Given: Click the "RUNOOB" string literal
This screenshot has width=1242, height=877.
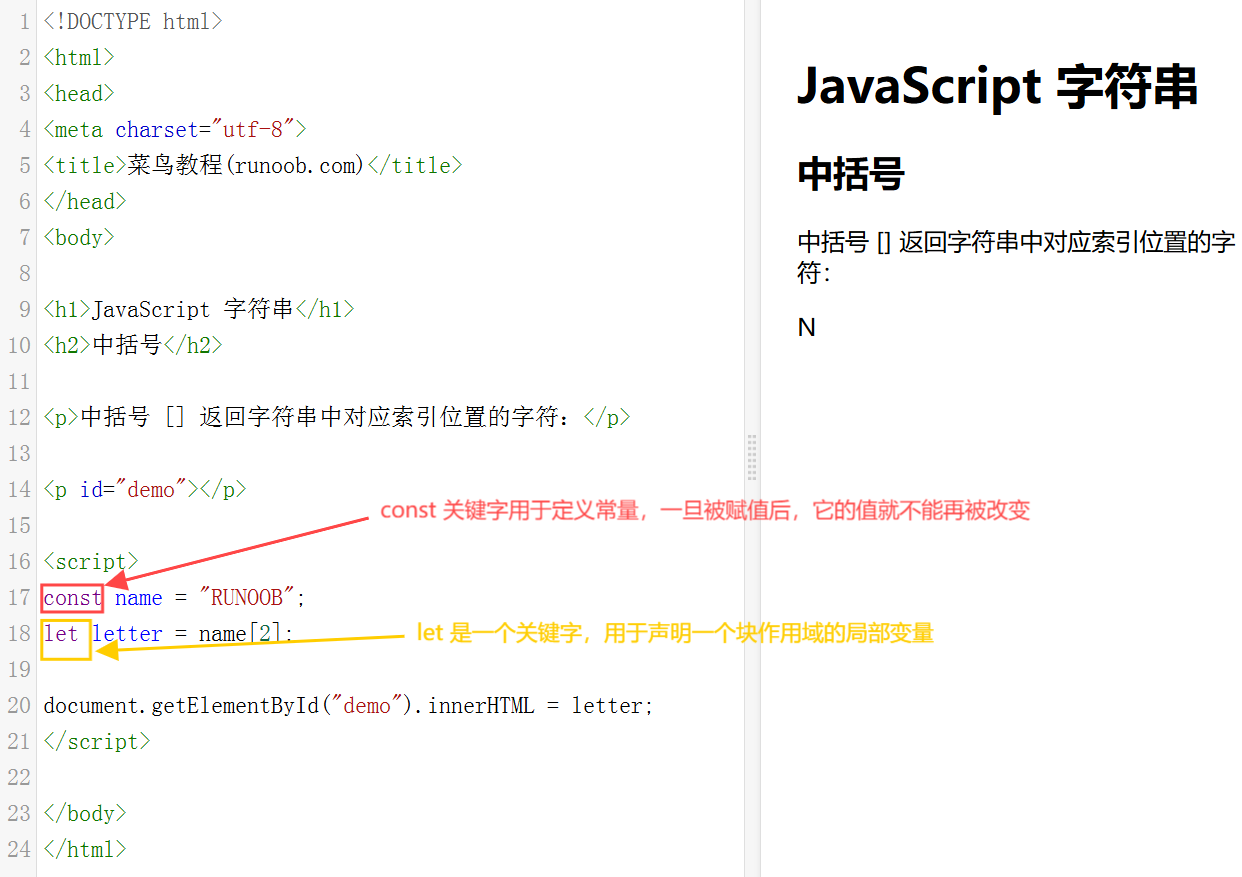Looking at the screenshot, I should (x=247, y=597).
